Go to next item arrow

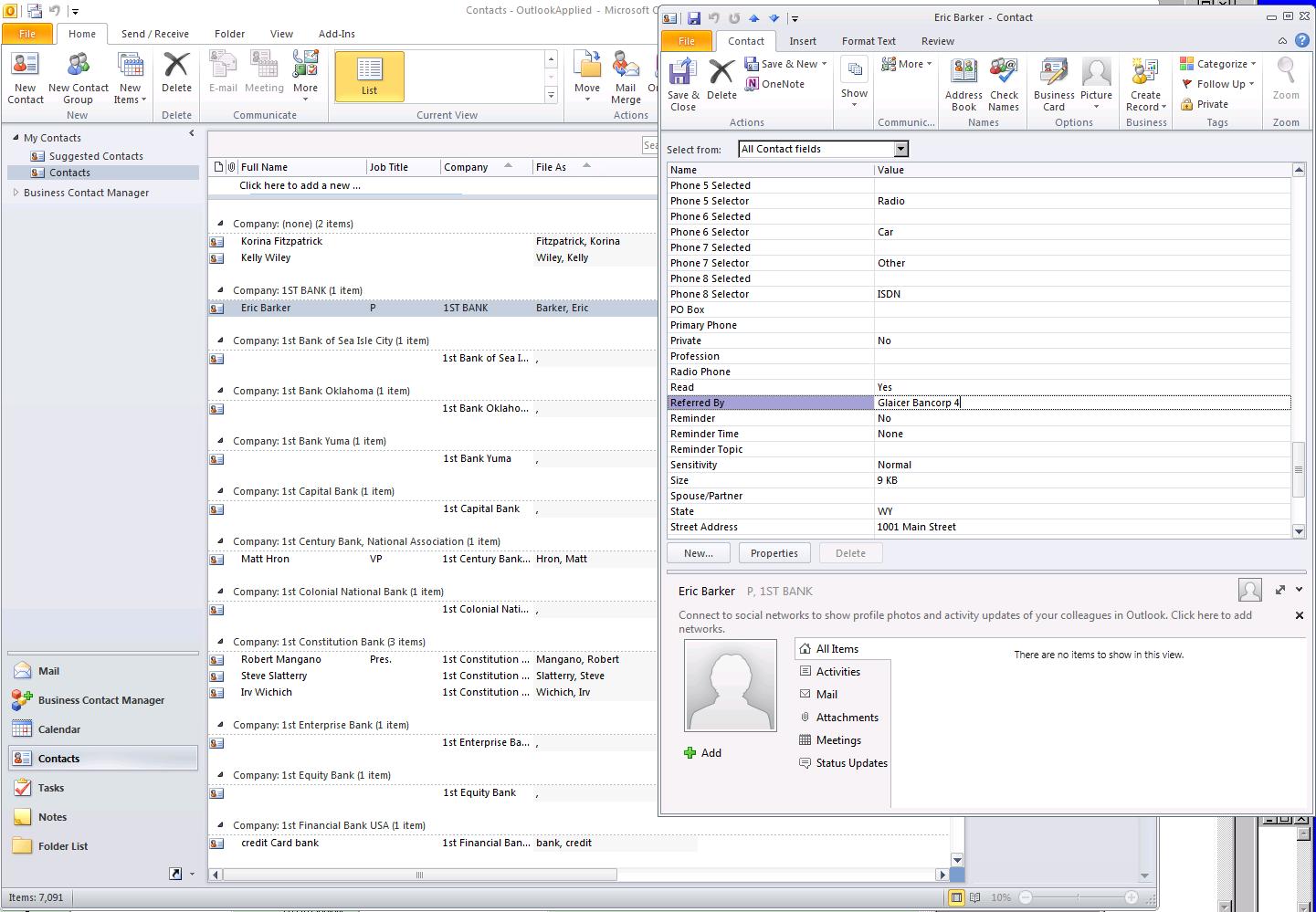774,17
